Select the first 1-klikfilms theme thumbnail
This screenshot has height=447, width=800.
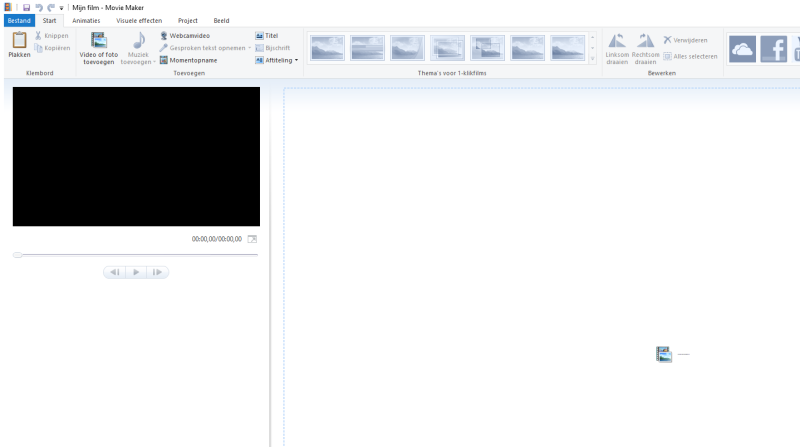coord(327,48)
